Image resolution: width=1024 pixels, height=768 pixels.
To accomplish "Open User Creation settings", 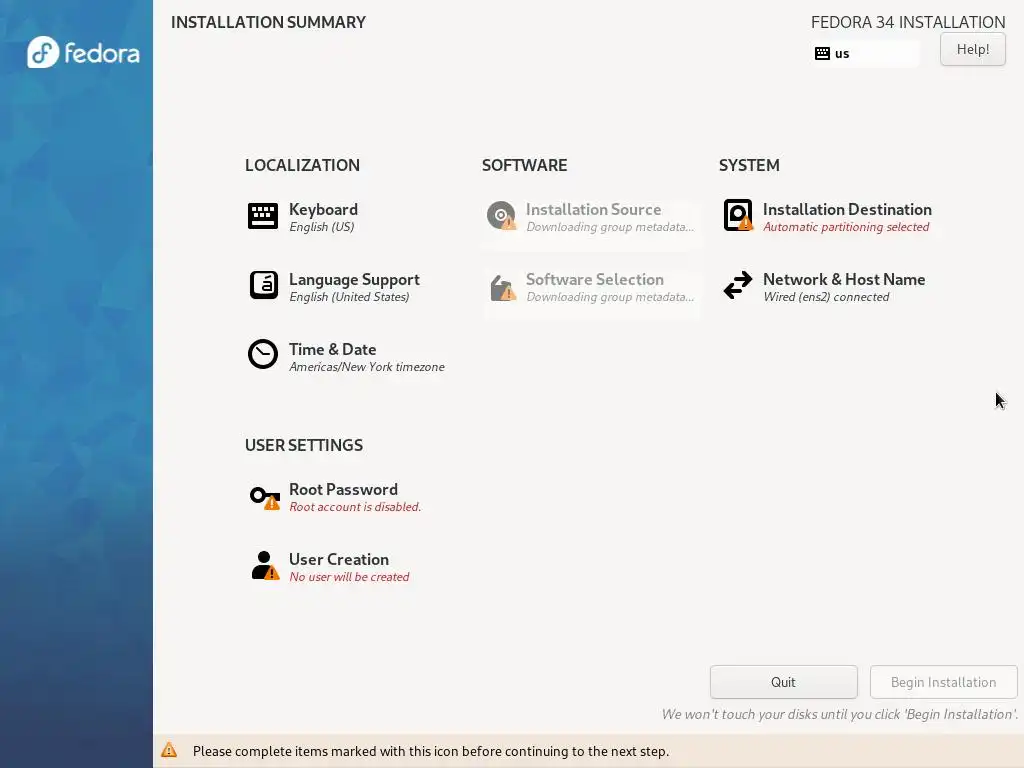I will pyautogui.click(x=338, y=560).
